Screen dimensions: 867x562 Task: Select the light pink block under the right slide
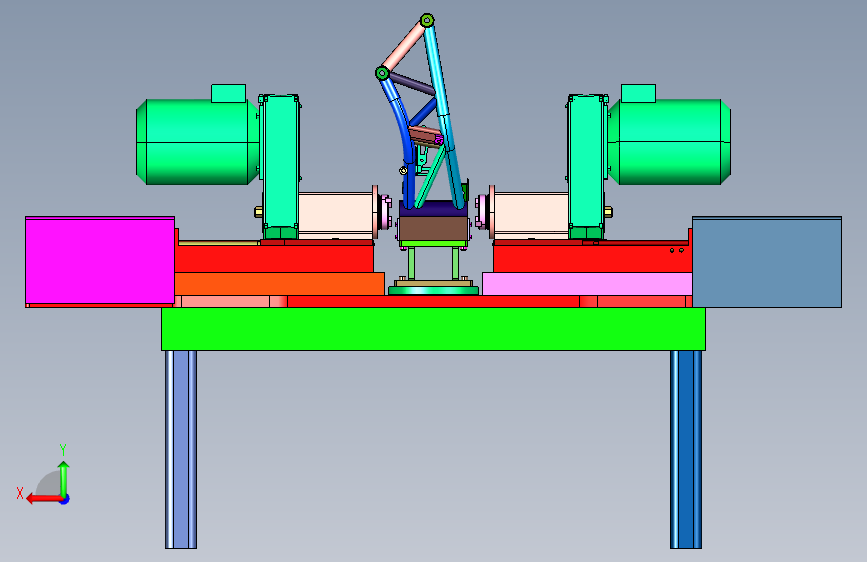pos(587,284)
